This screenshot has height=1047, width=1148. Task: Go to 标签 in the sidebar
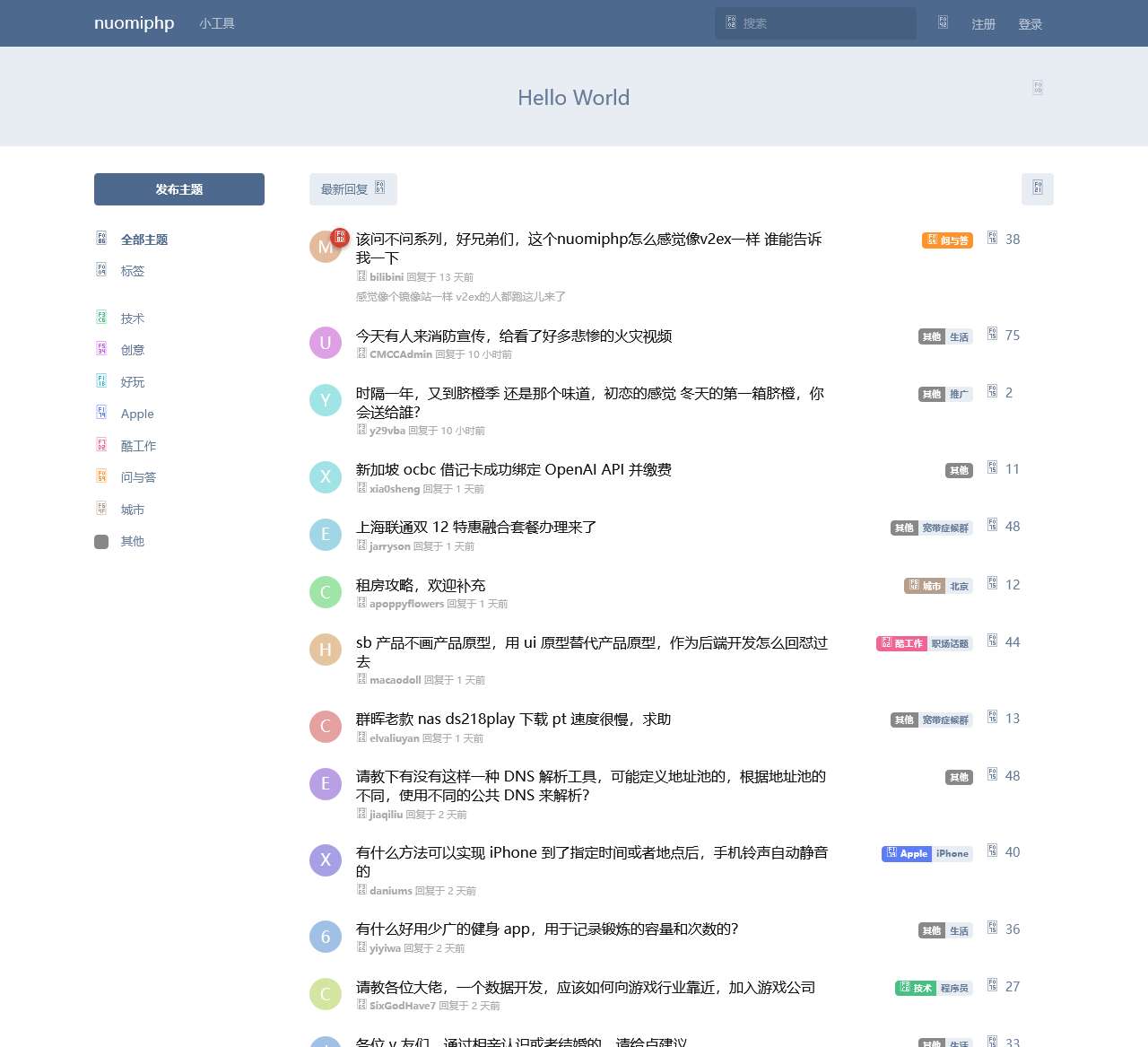[133, 271]
